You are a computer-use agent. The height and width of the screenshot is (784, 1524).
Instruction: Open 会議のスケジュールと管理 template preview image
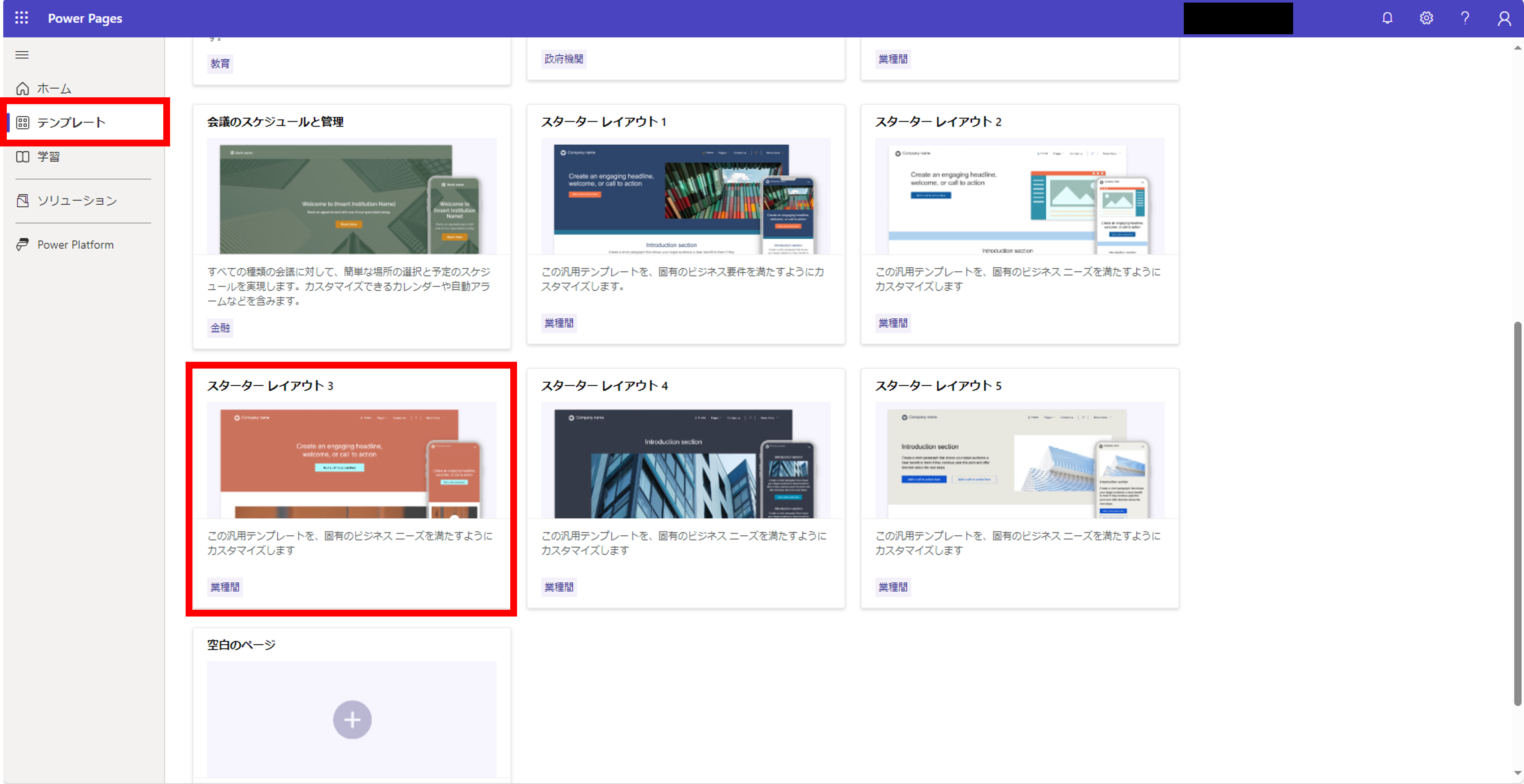[351, 197]
